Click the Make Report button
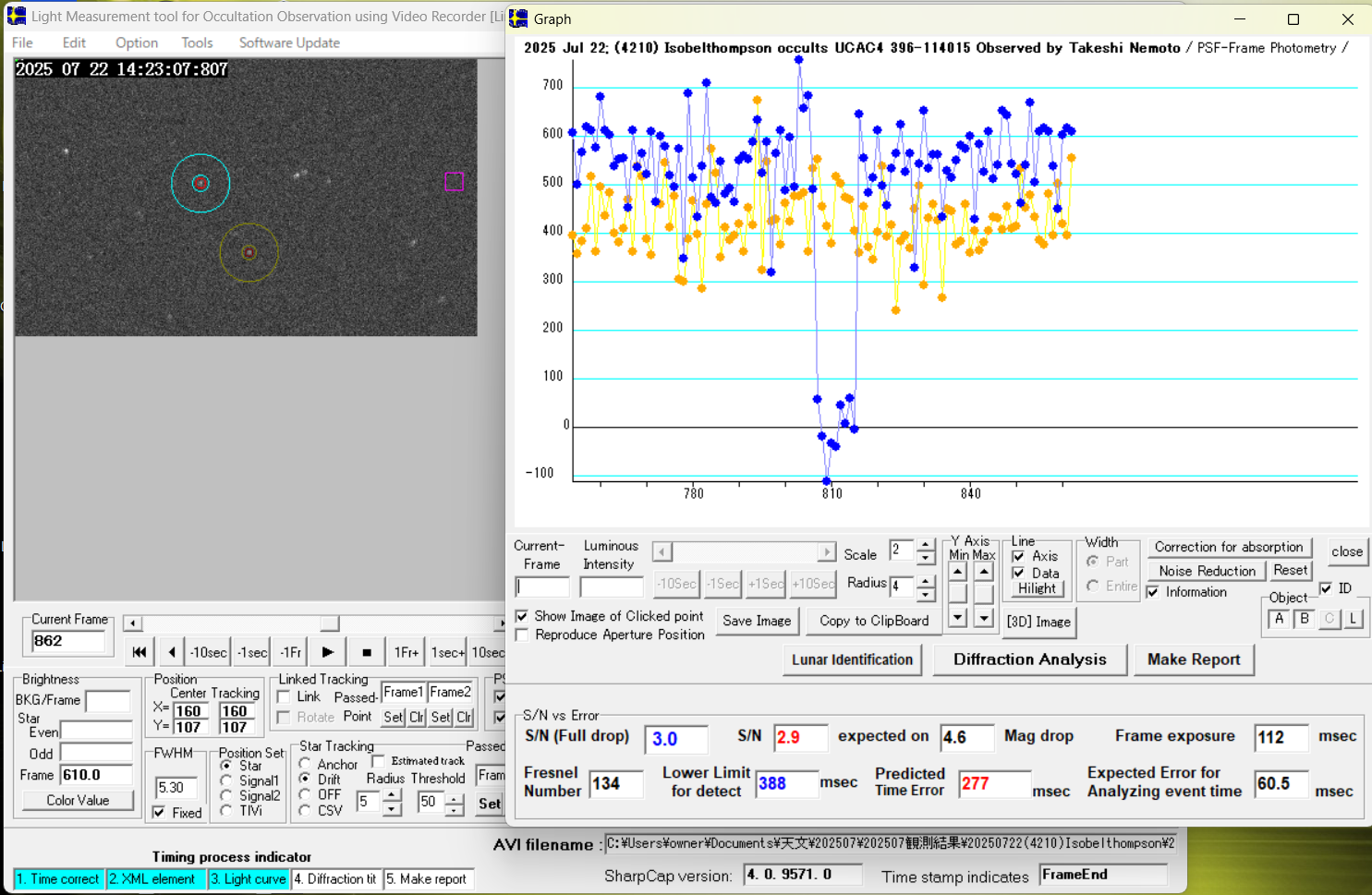The width and height of the screenshot is (1372, 895). [x=1193, y=659]
